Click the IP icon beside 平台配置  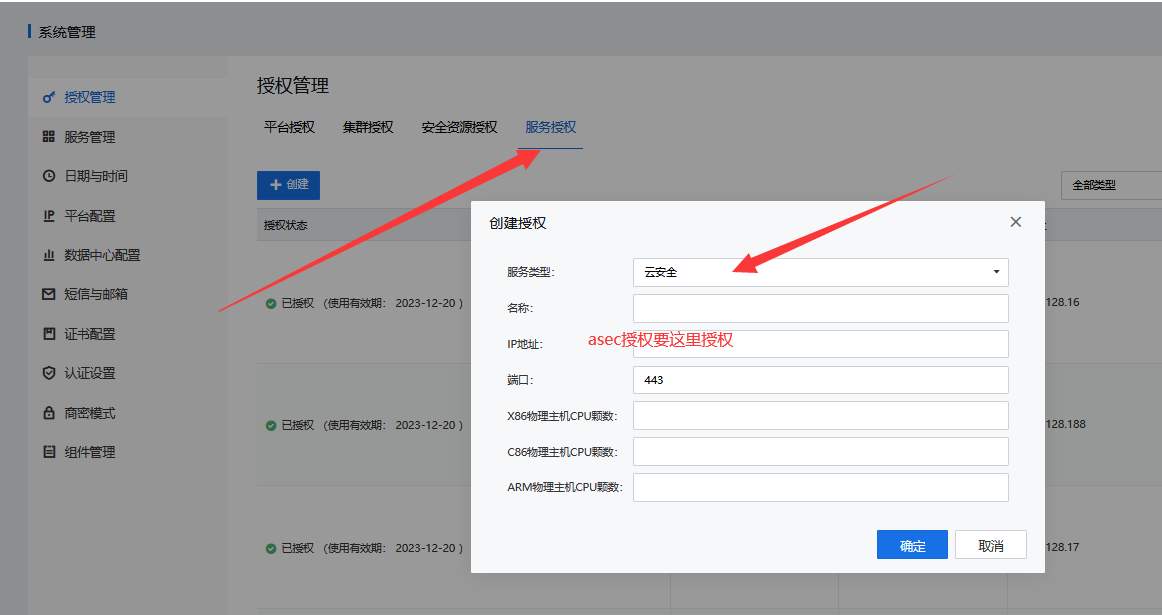pos(48,216)
